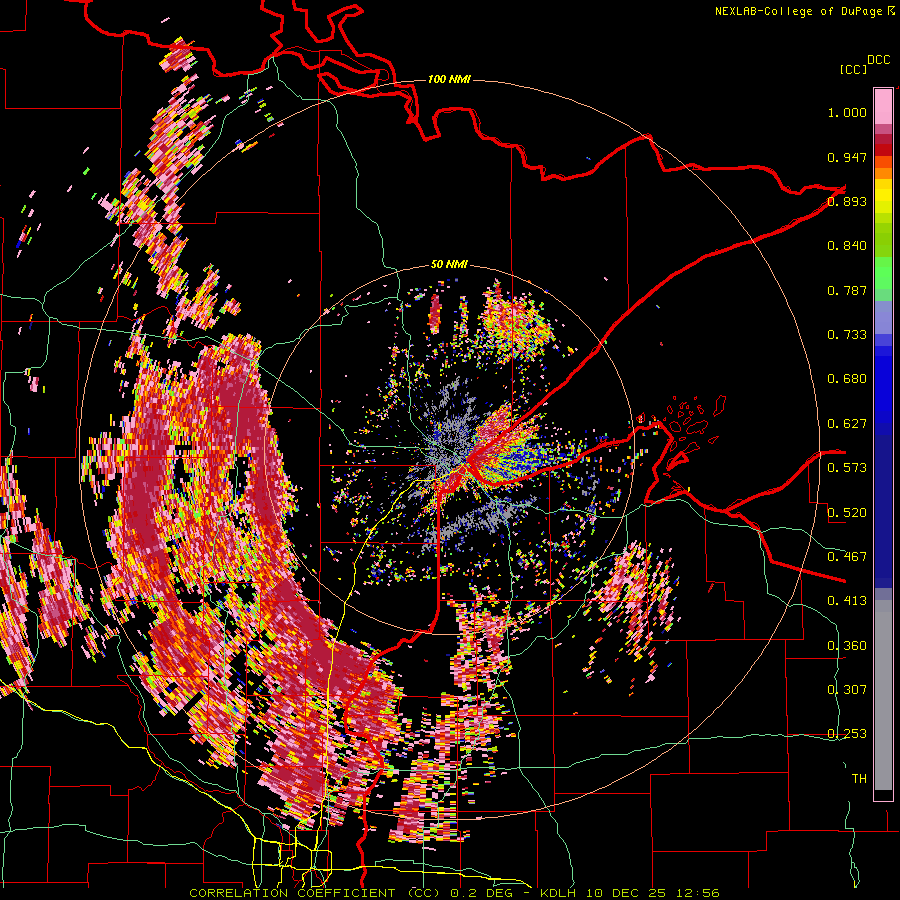Select the 0.893 color scale value
The image size is (900, 900).
847,201
